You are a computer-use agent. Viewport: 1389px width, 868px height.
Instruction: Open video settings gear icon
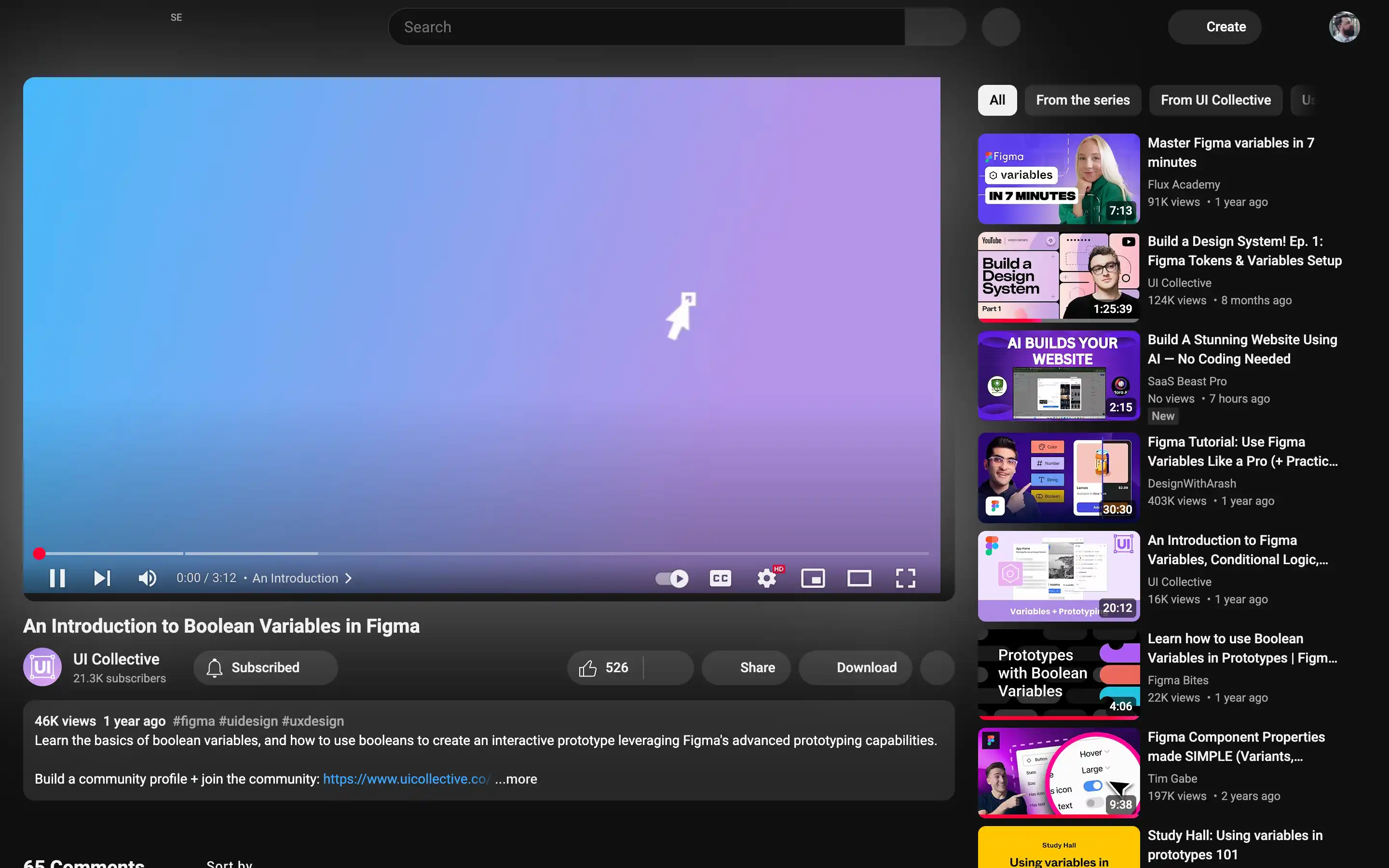(767, 578)
